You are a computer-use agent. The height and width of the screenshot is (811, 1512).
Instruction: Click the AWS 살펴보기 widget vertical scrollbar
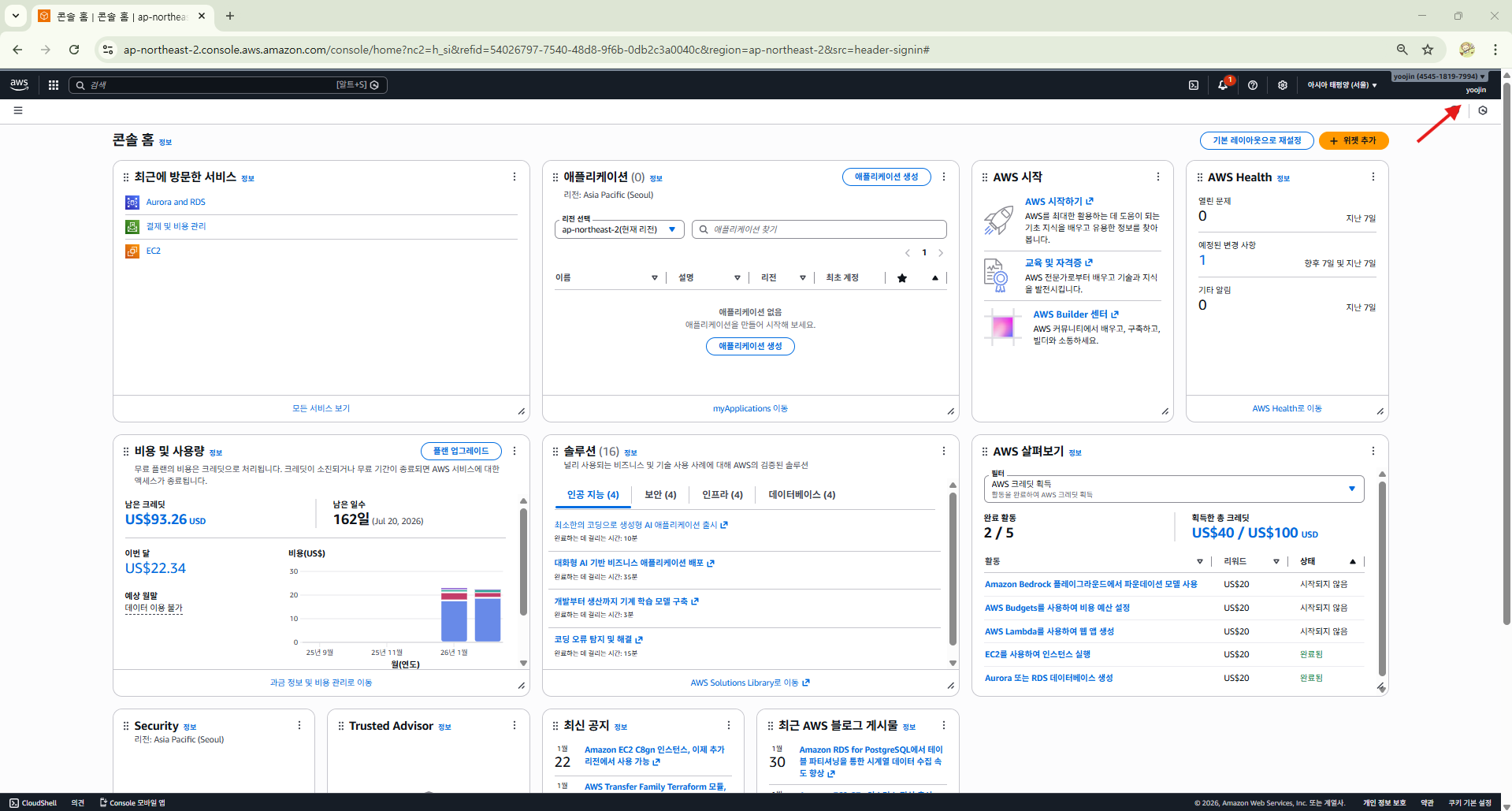point(1382,579)
